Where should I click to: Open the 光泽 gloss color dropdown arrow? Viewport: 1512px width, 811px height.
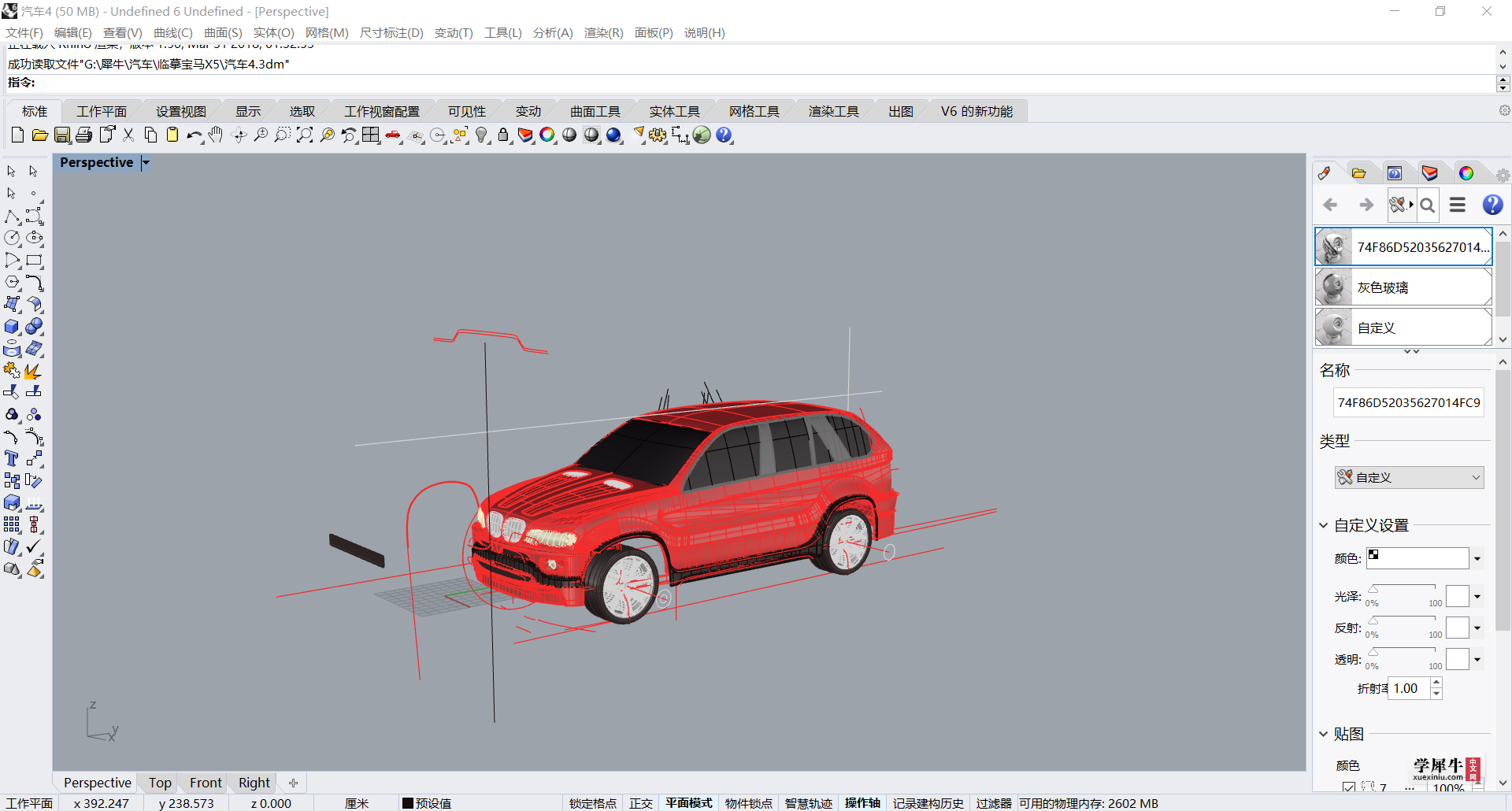tap(1477, 597)
